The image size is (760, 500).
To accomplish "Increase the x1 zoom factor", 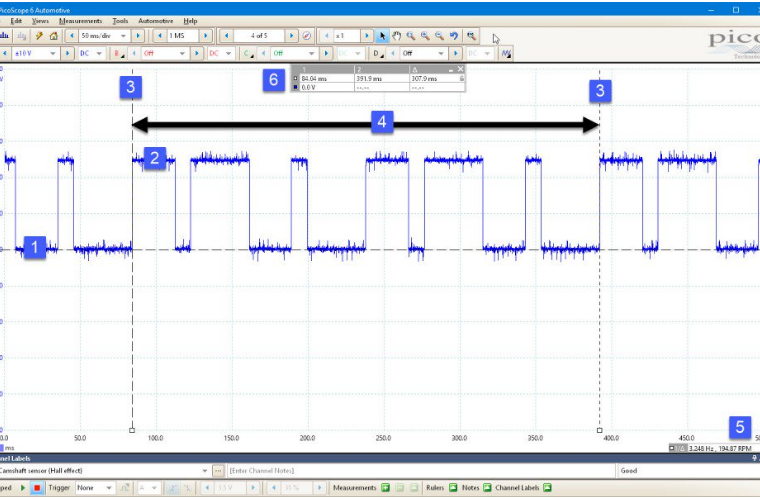I will [366, 36].
